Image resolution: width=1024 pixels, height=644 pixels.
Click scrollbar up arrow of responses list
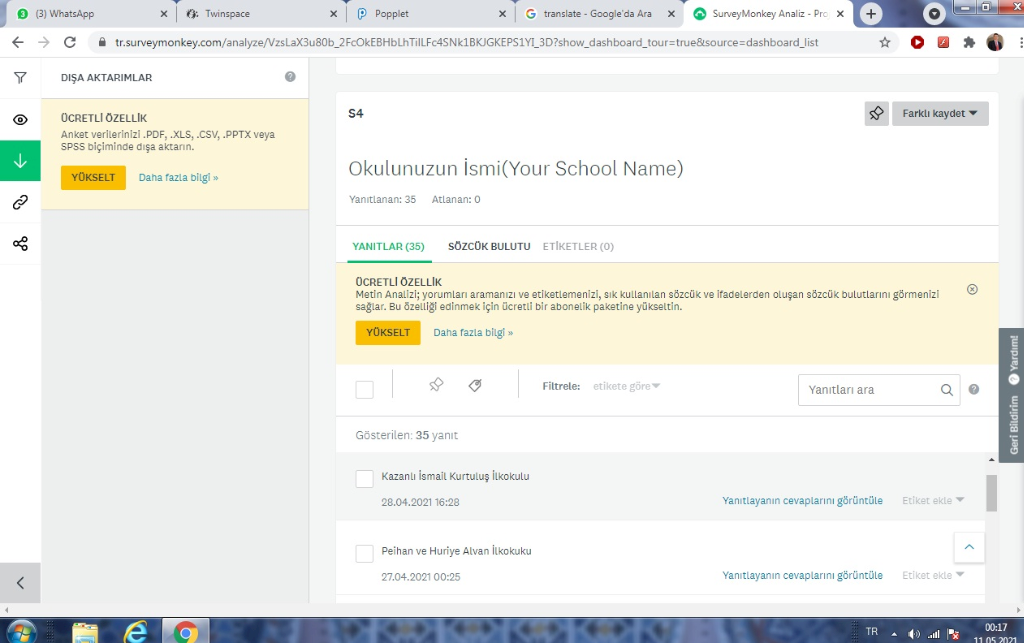(x=991, y=460)
